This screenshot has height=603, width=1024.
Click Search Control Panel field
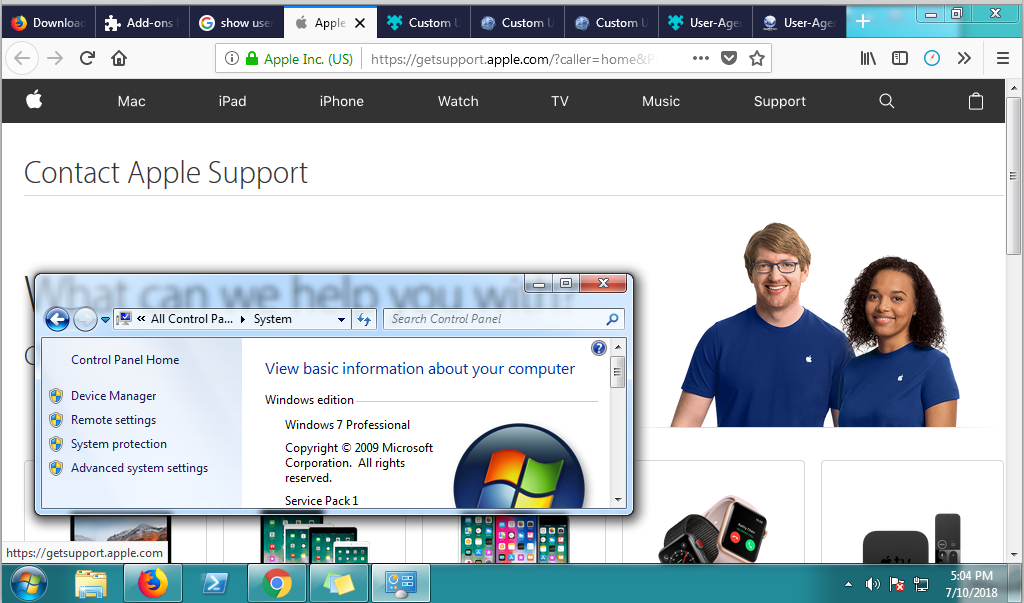503,319
